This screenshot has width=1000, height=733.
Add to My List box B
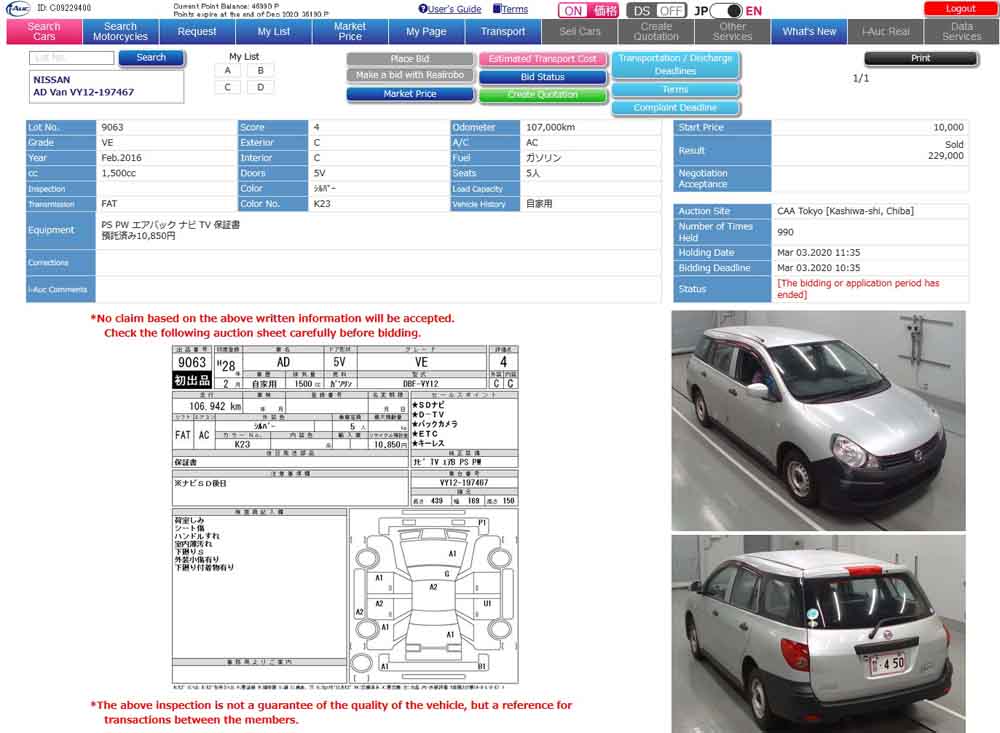point(260,71)
